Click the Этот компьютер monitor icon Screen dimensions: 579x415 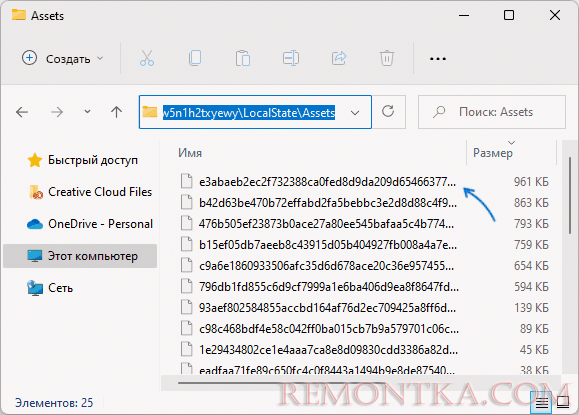tap(35, 255)
